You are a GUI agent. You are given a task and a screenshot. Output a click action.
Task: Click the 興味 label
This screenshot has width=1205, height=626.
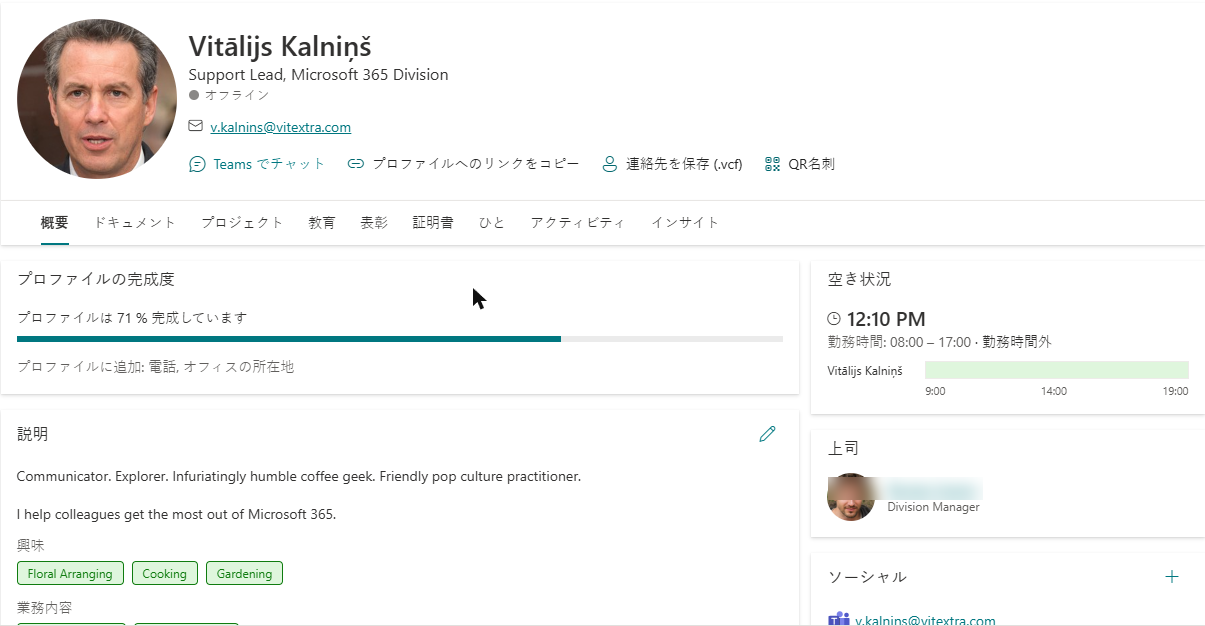pos(30,545)
